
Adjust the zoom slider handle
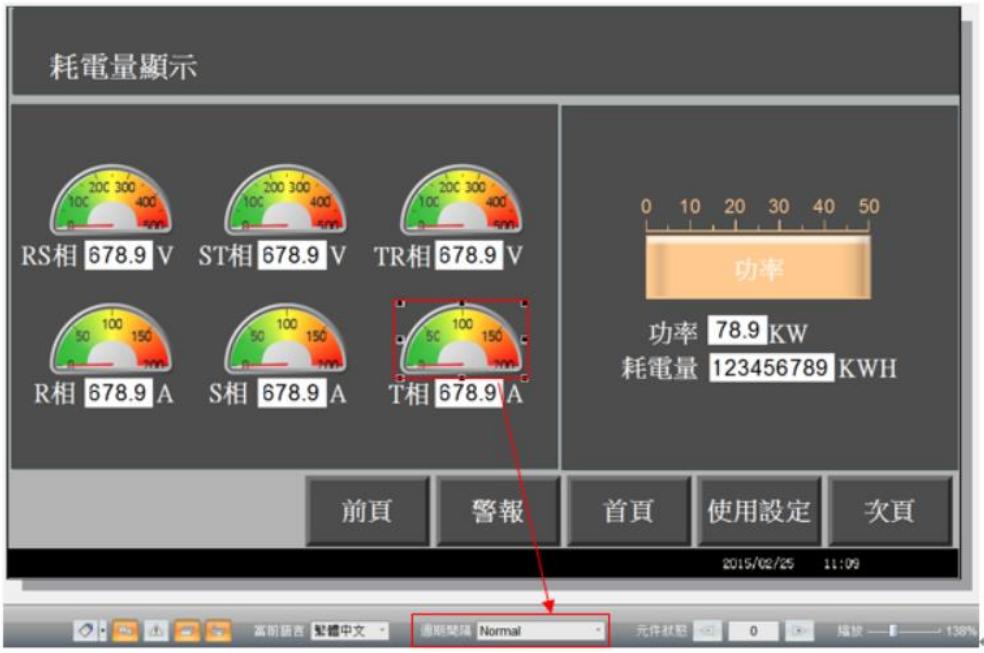892,630
